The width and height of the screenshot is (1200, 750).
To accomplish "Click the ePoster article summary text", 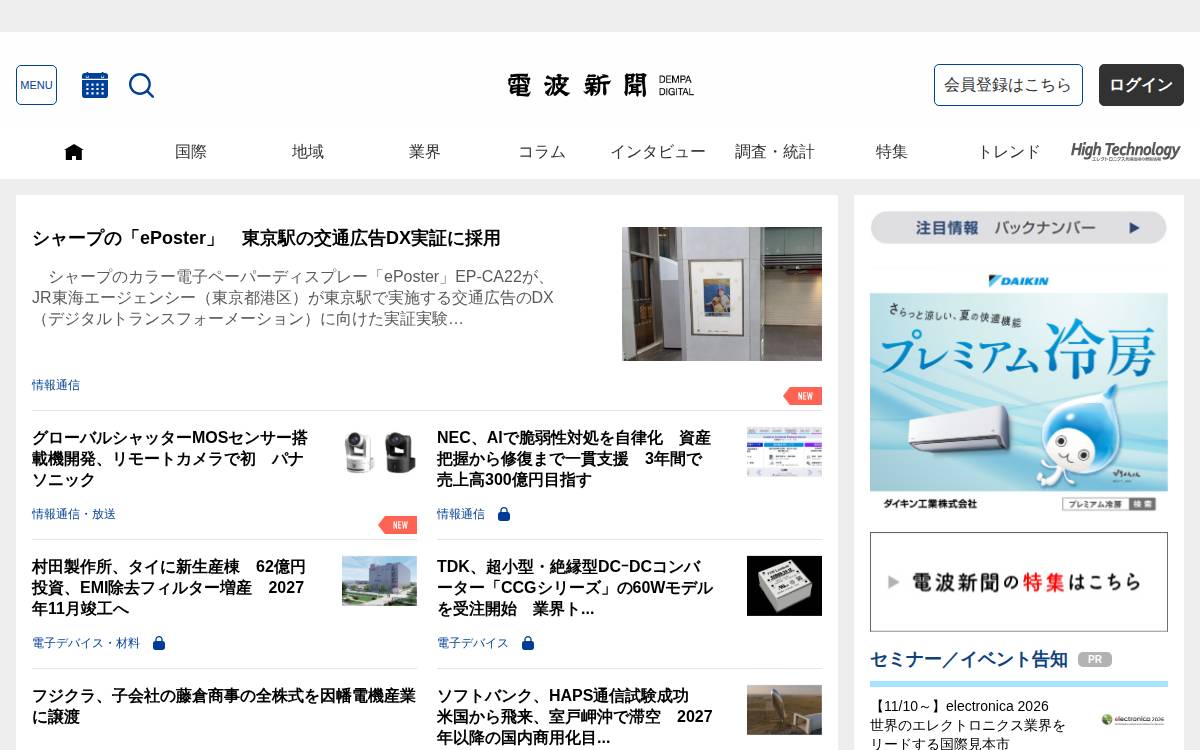I will coord(293,298).
